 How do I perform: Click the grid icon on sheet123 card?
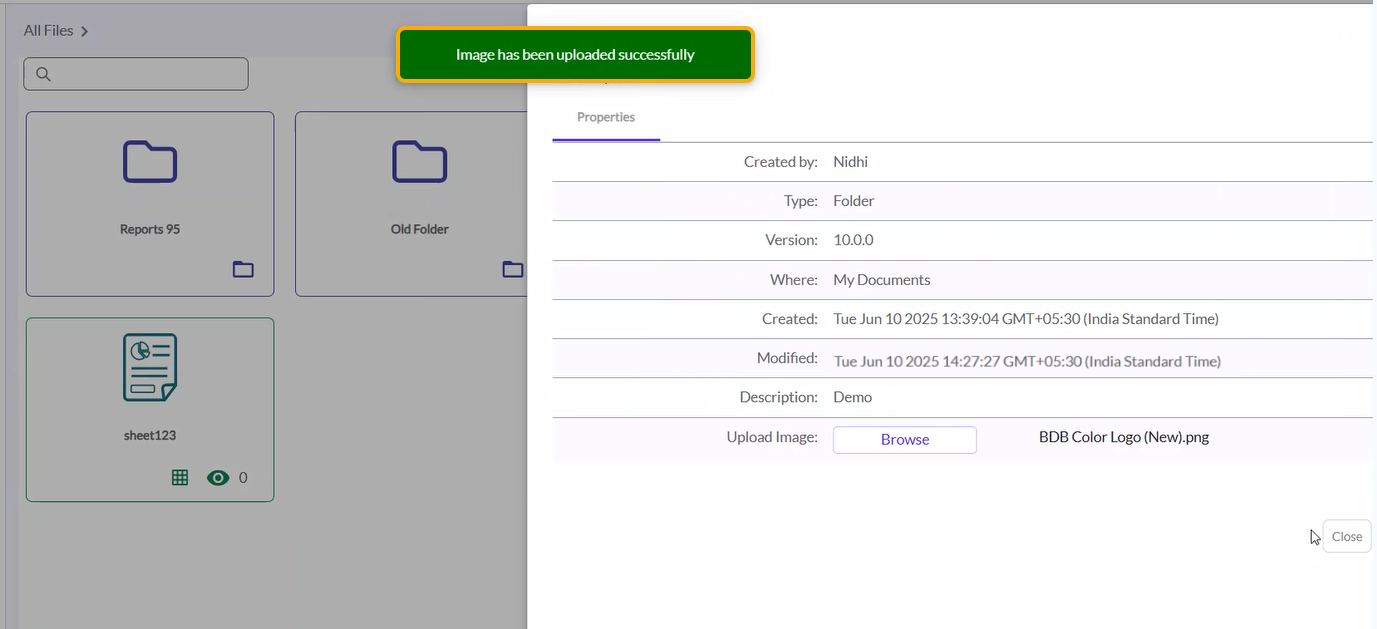coord(180,478)
